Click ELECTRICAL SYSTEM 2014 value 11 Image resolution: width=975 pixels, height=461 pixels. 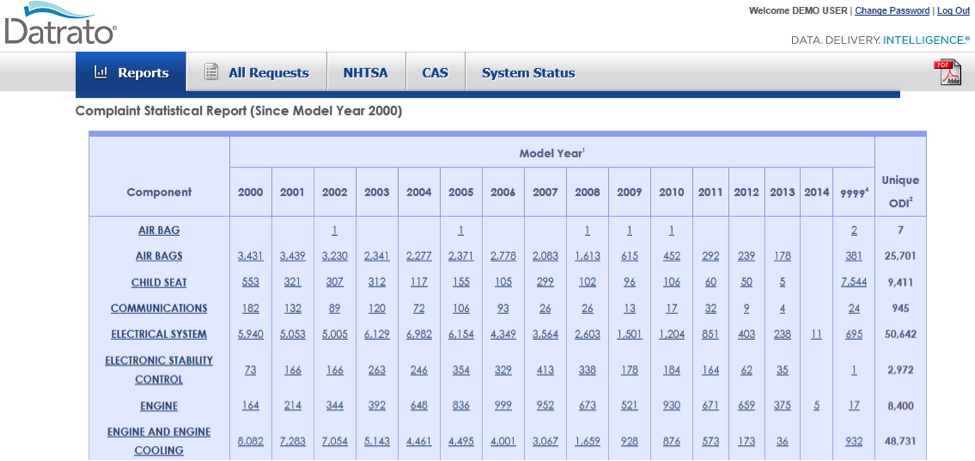816,334
